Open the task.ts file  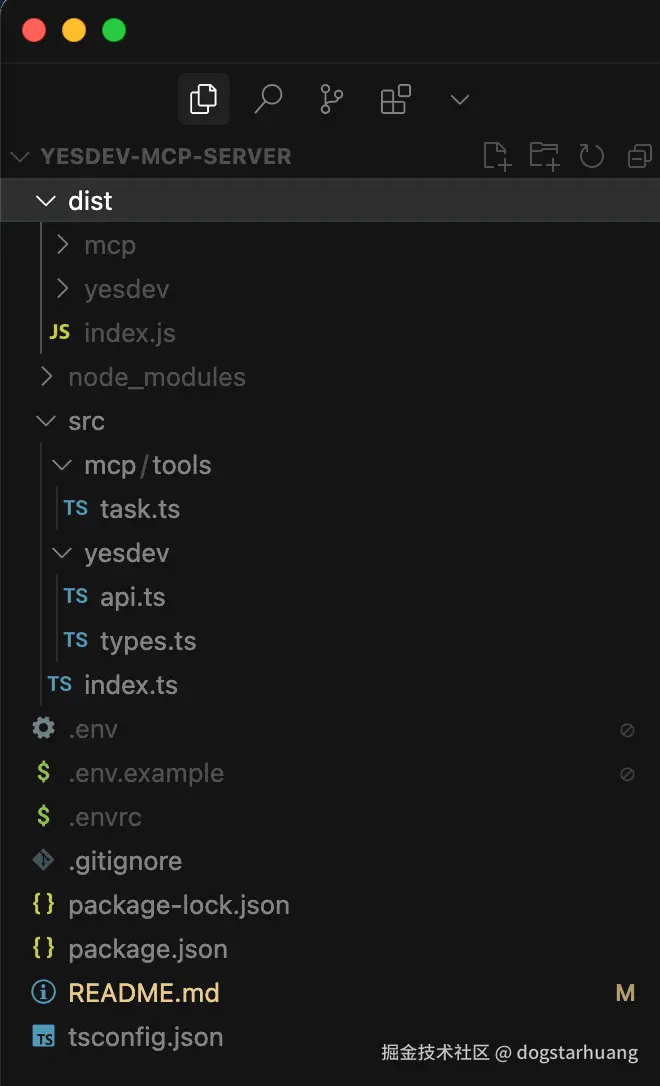(140, 509)
